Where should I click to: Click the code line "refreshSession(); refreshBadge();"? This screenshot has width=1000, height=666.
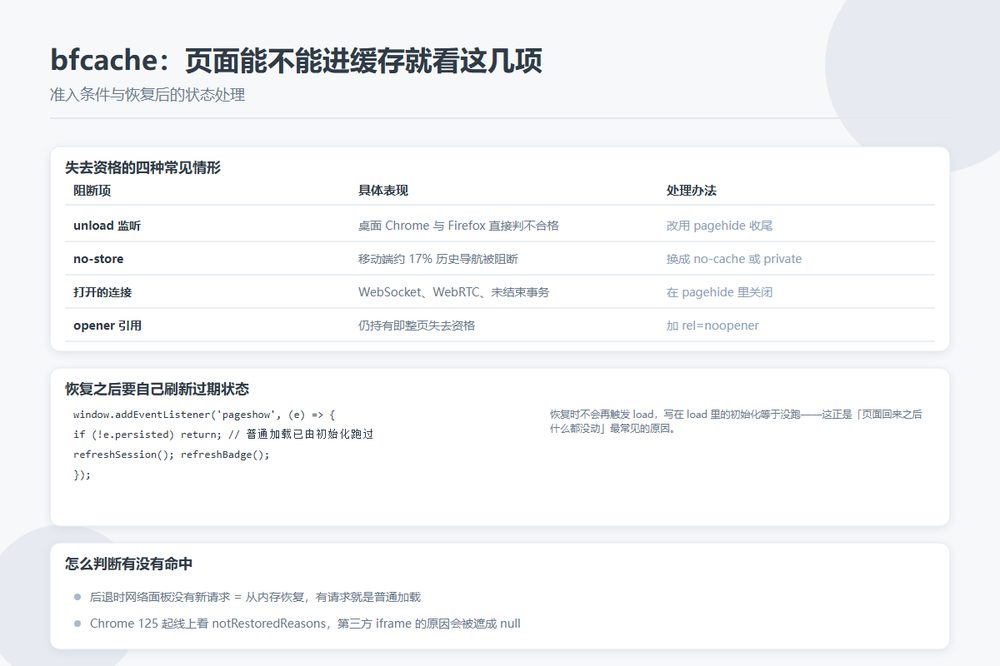pyautogui.click(x=172, y=455)
